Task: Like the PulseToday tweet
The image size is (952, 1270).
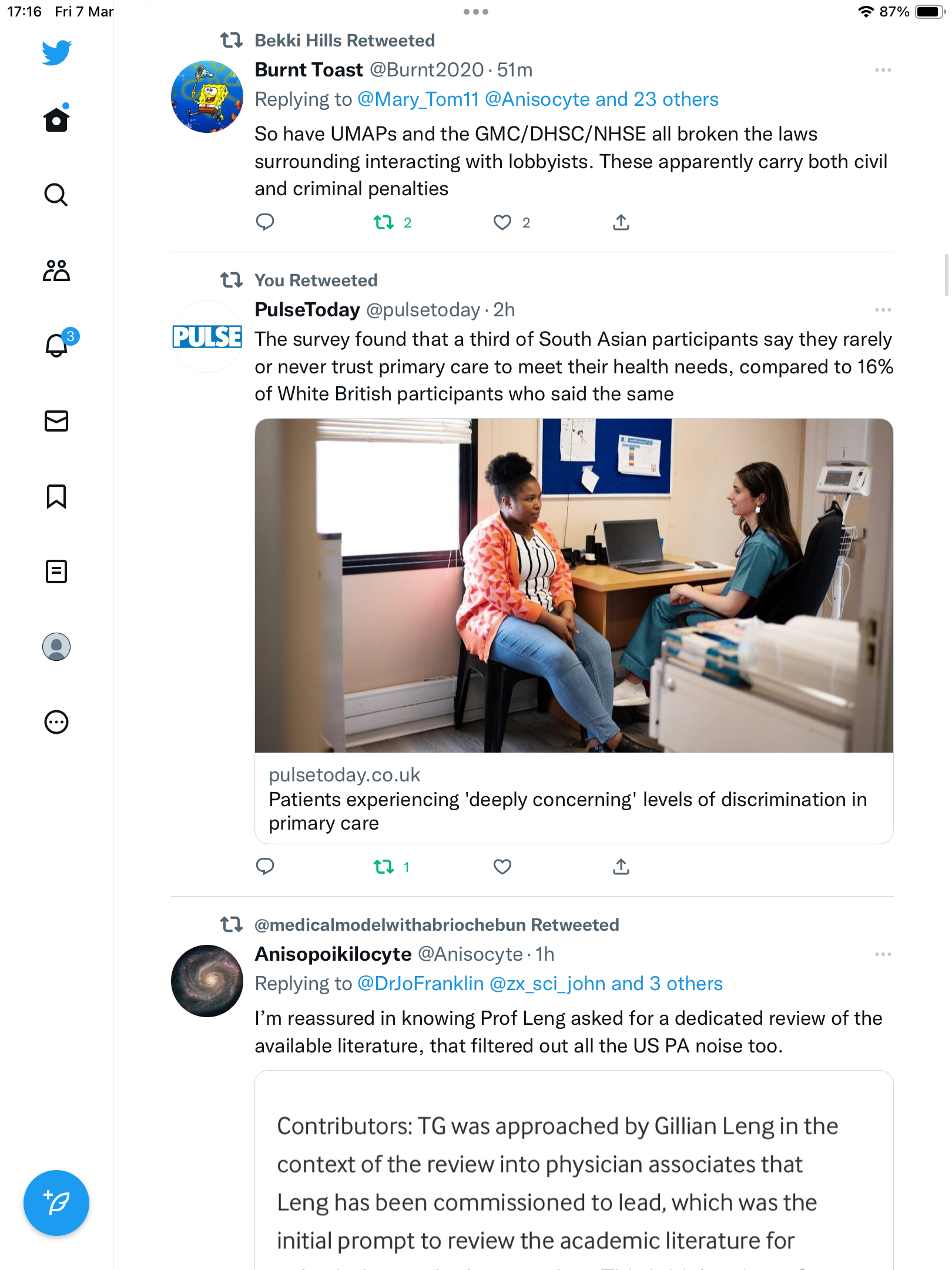Action: pos(502,867)
